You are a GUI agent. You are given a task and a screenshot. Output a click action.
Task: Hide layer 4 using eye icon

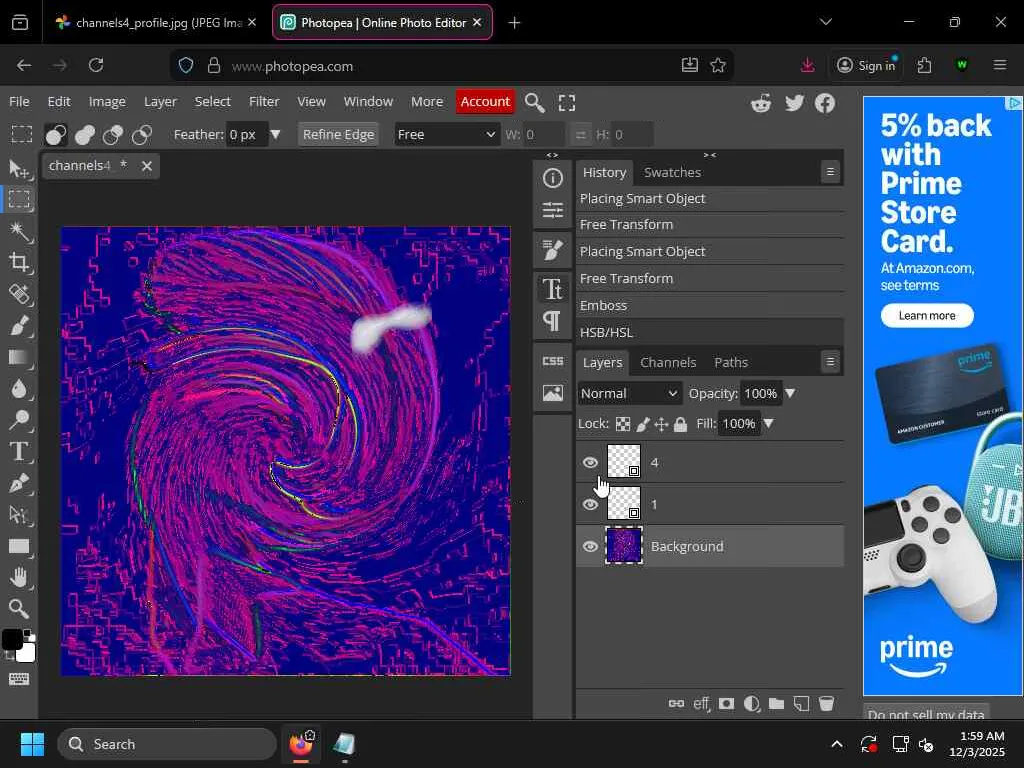click(x=590, y=462)
